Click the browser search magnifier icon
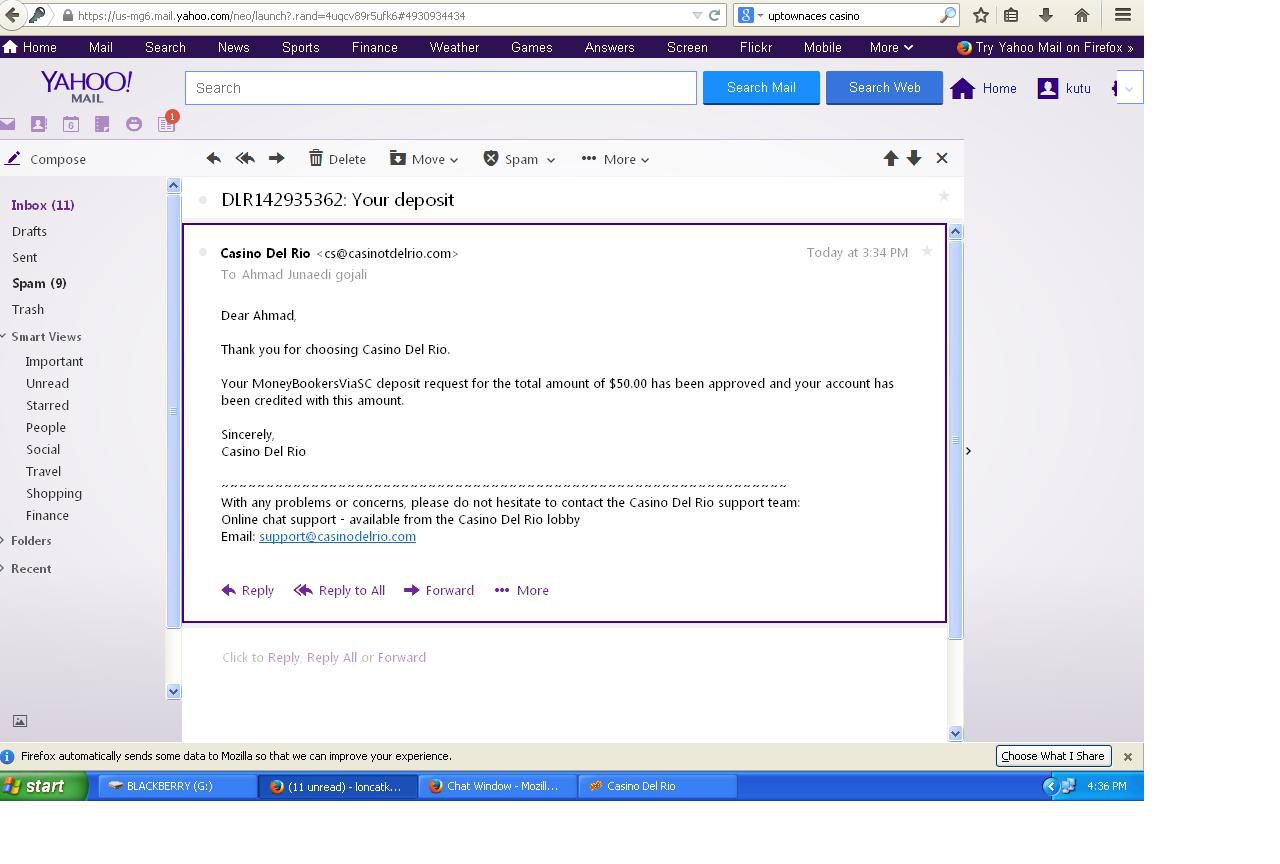 [x=947, y=15]
